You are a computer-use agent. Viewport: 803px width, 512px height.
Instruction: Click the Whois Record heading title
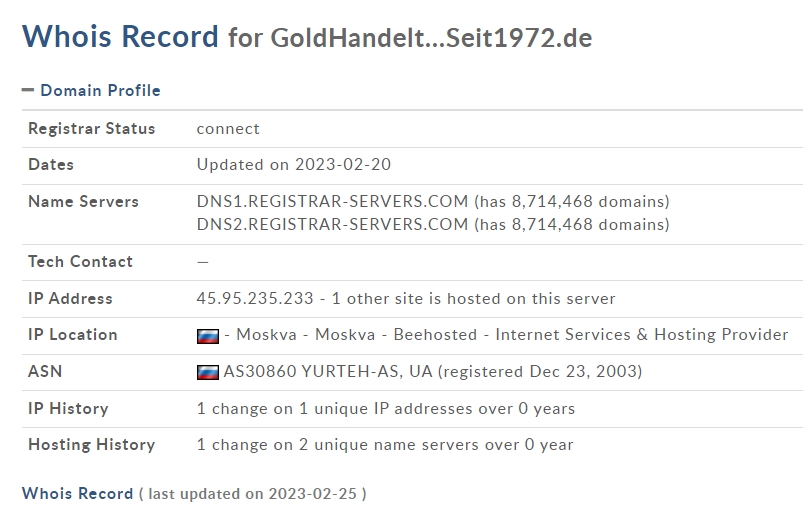120,36
